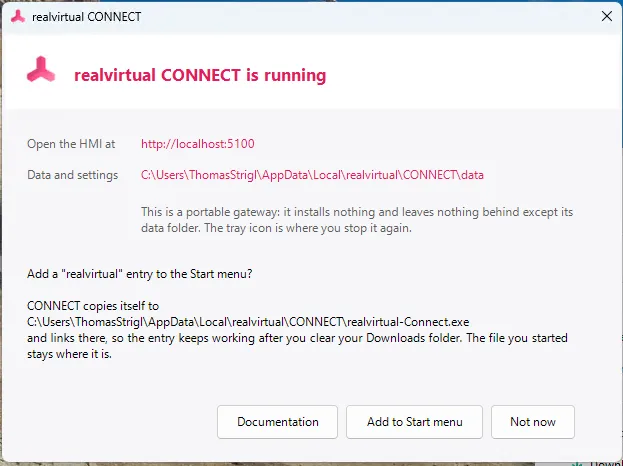
Task: Click the realvirtual-Connect.exe path text
Action: 248,322
